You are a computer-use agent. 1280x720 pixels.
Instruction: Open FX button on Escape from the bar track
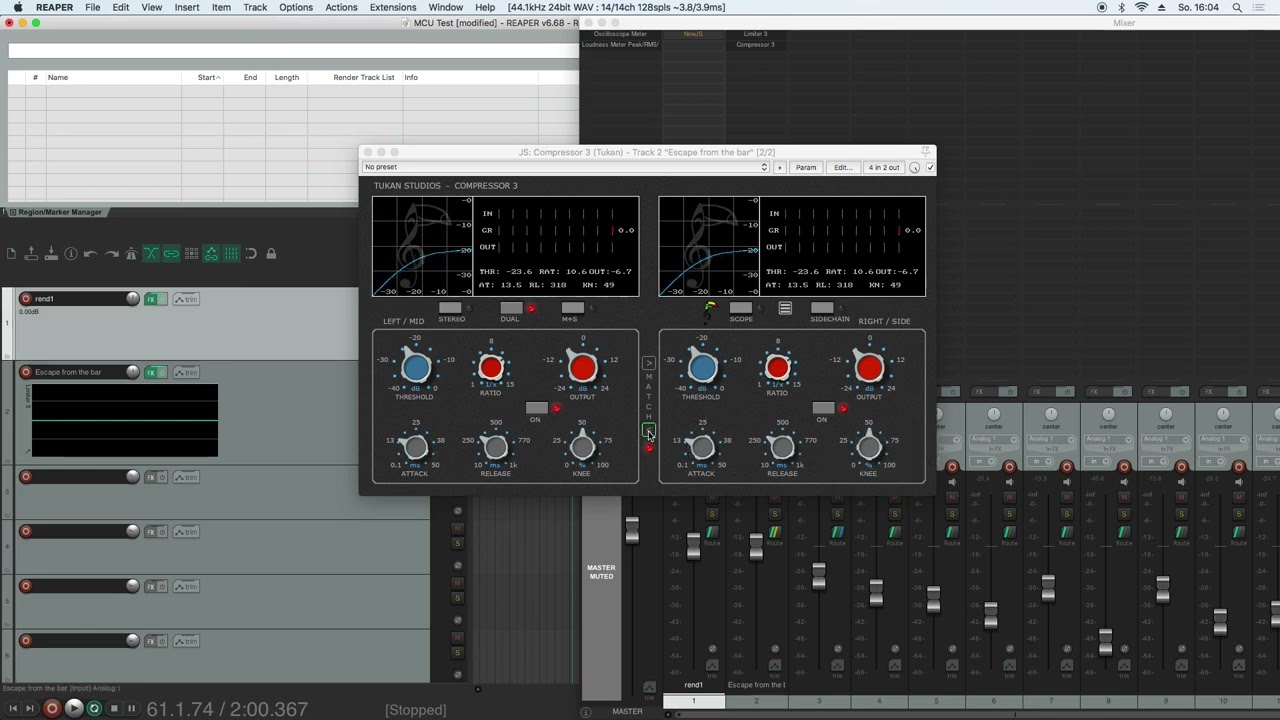click(x=151, y=372)
